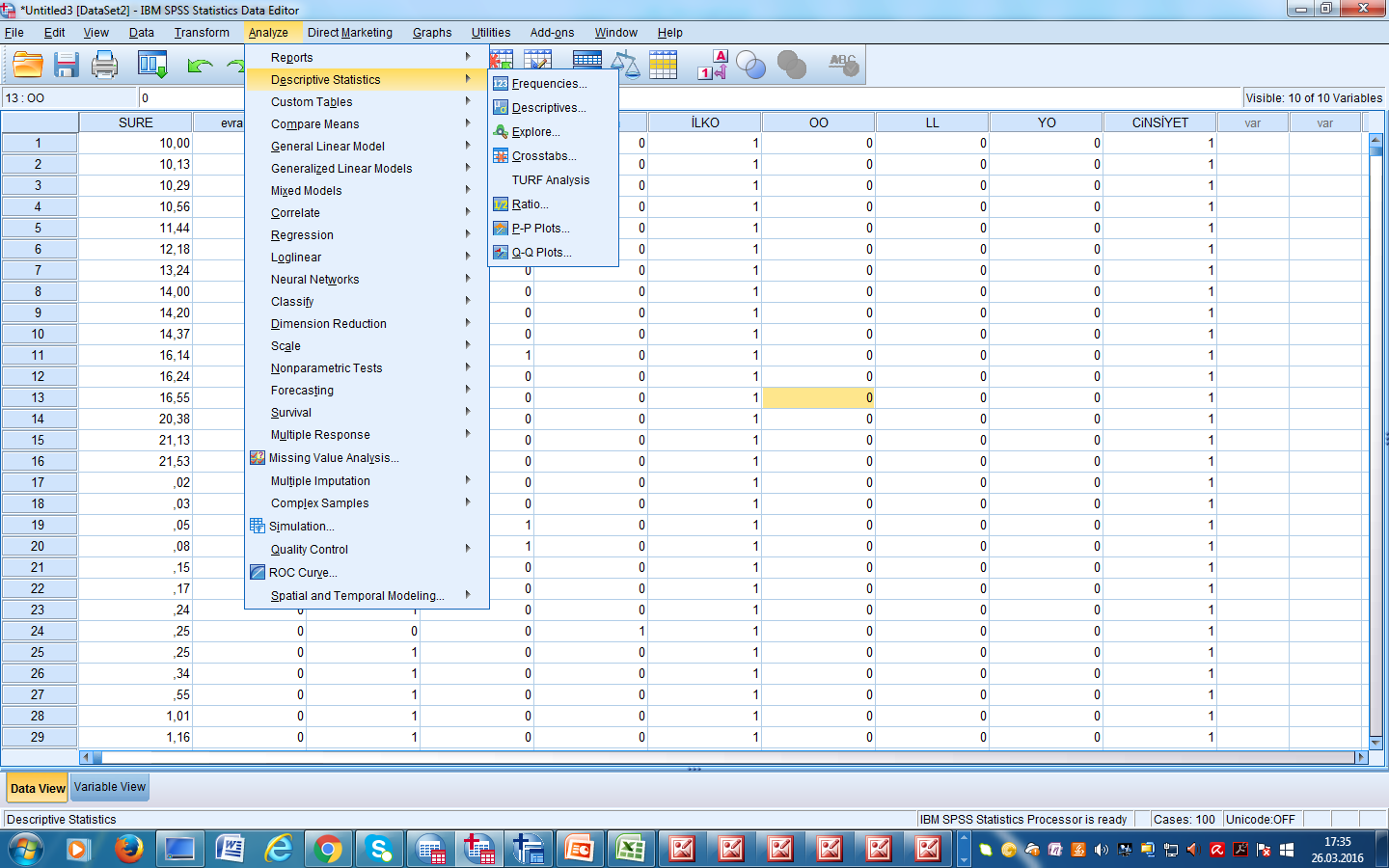
Task: Click the horizontal scrollbar of the data grid
Action: click(x=723, y=757)
